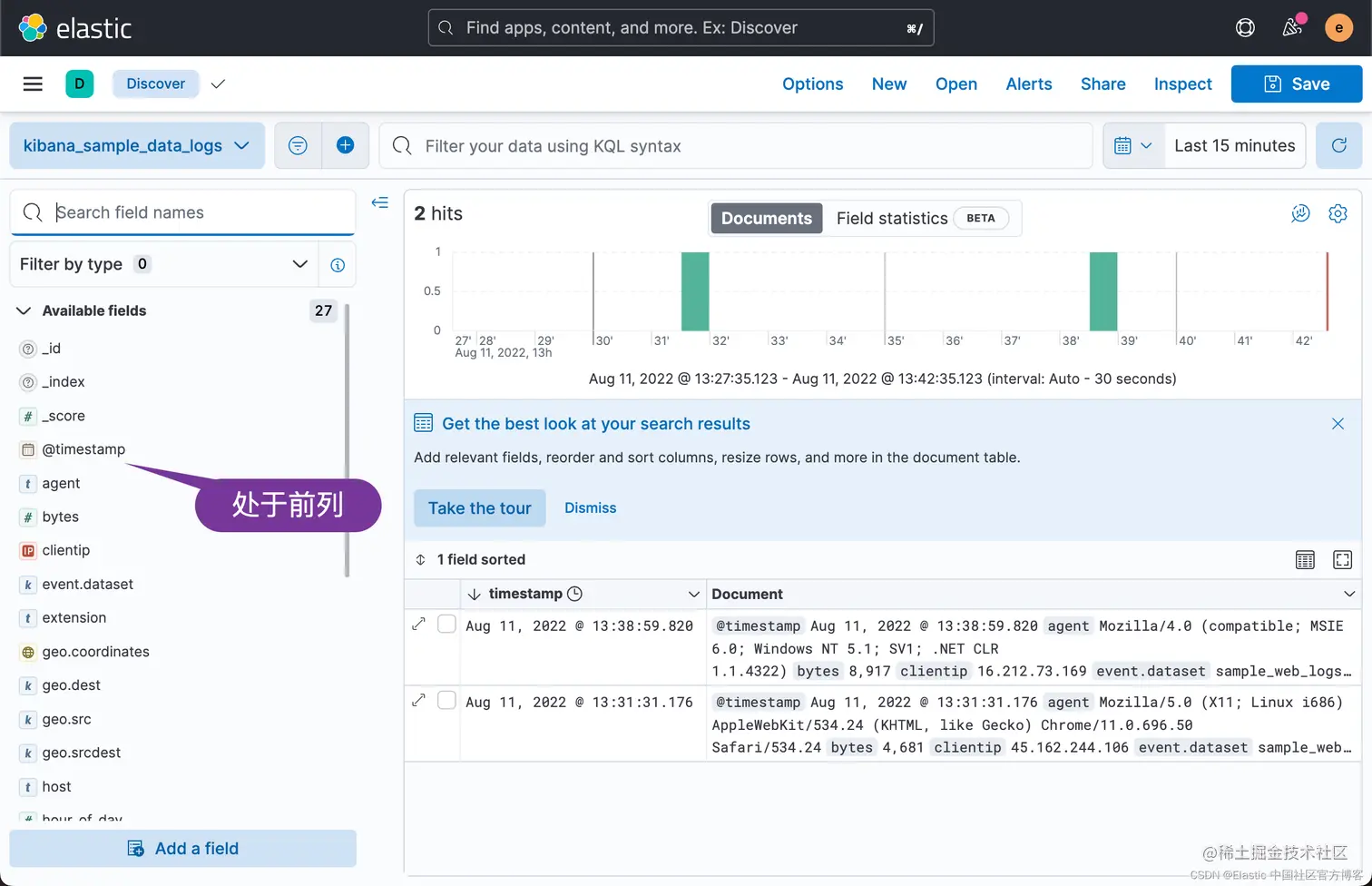Focus the KQL query input
This screenshot has width=1372, height=886.
(x=736, y=145)
